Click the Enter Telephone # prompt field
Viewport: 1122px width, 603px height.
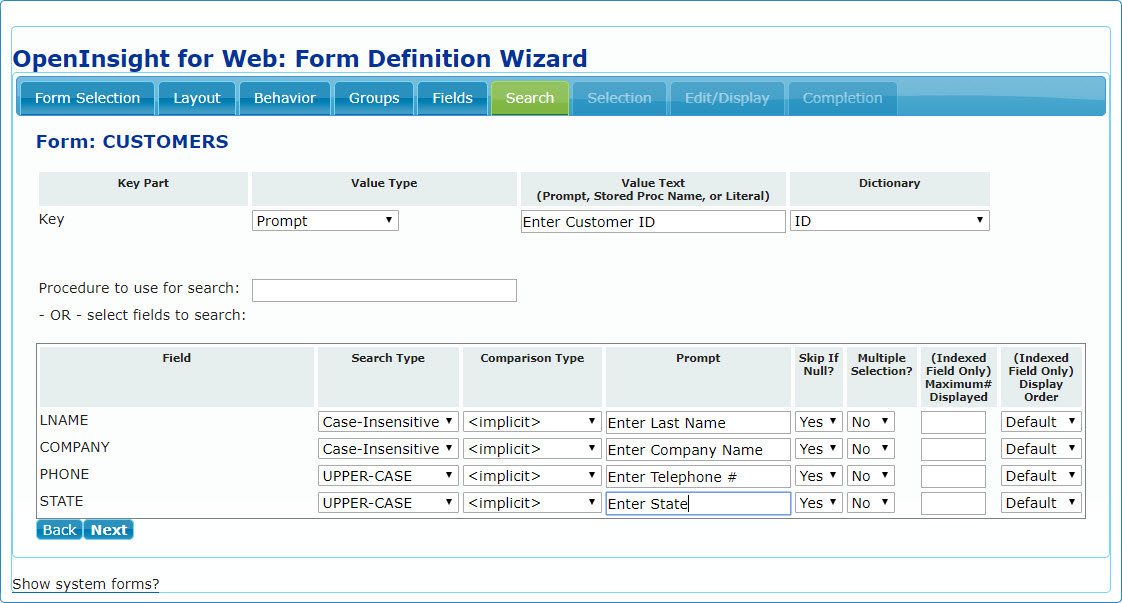[x=698, y=477]
